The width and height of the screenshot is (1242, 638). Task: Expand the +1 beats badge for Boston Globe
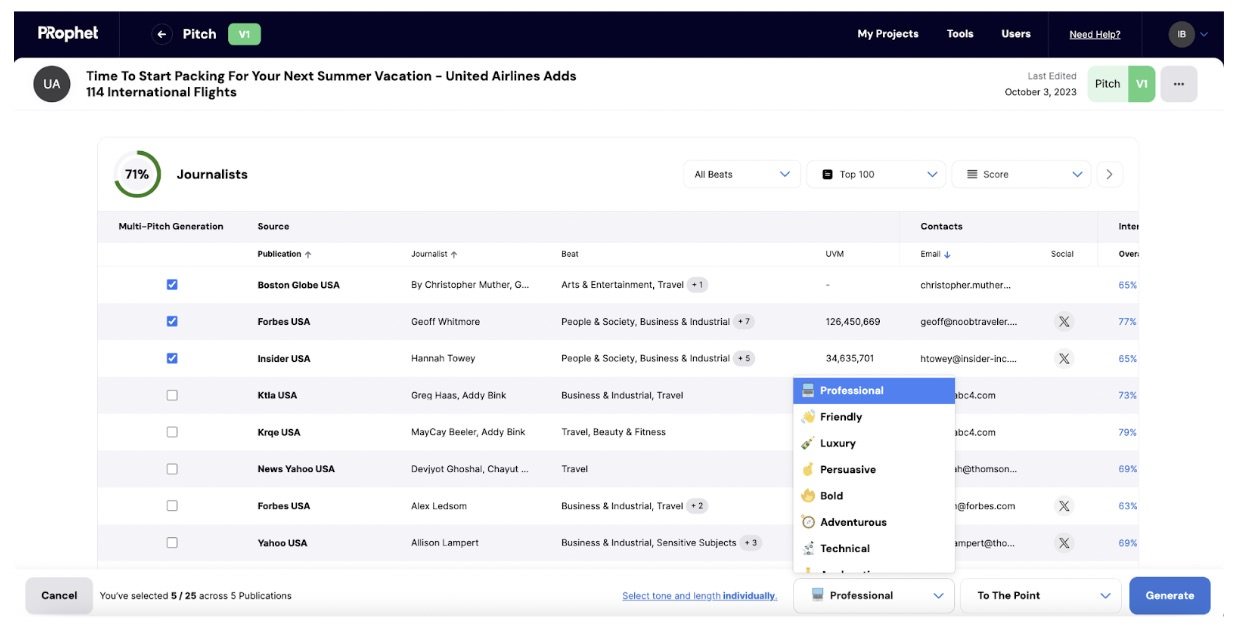[698, 285]
